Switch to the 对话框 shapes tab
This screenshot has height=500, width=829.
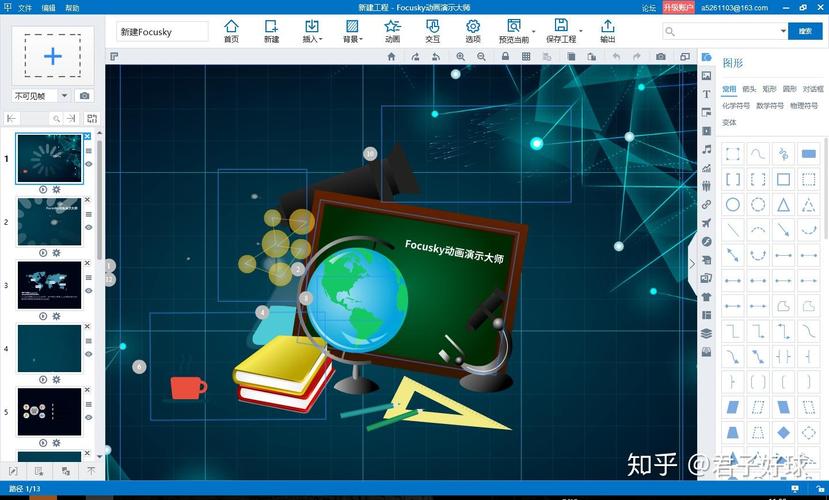coord(813,89)
